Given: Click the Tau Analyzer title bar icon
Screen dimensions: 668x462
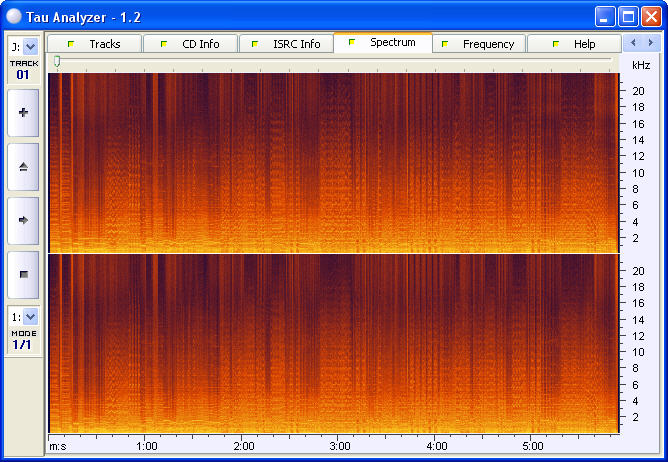Looking at the screenshot, I should click(14, 16).
